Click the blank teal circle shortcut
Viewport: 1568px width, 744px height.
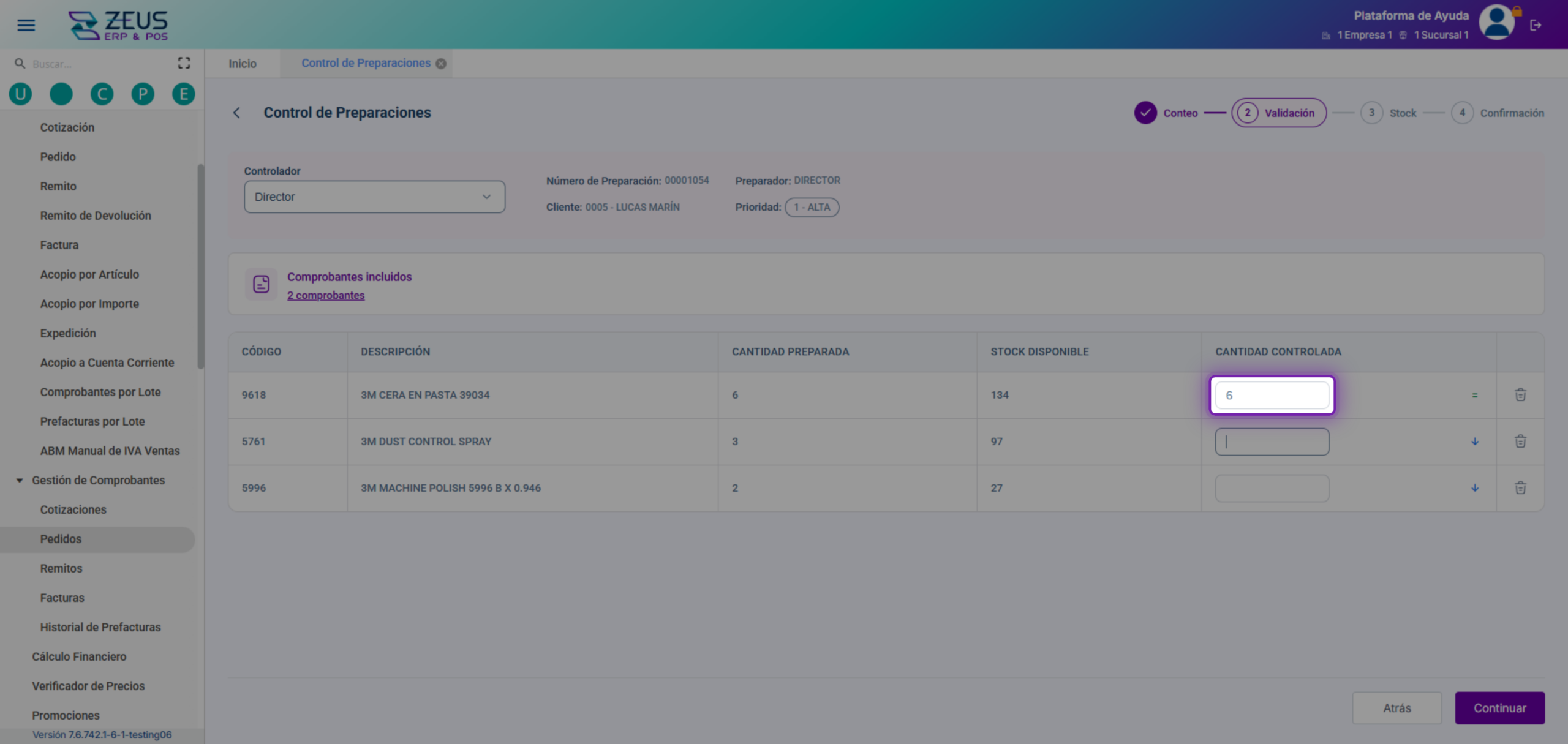pos(61,94)
